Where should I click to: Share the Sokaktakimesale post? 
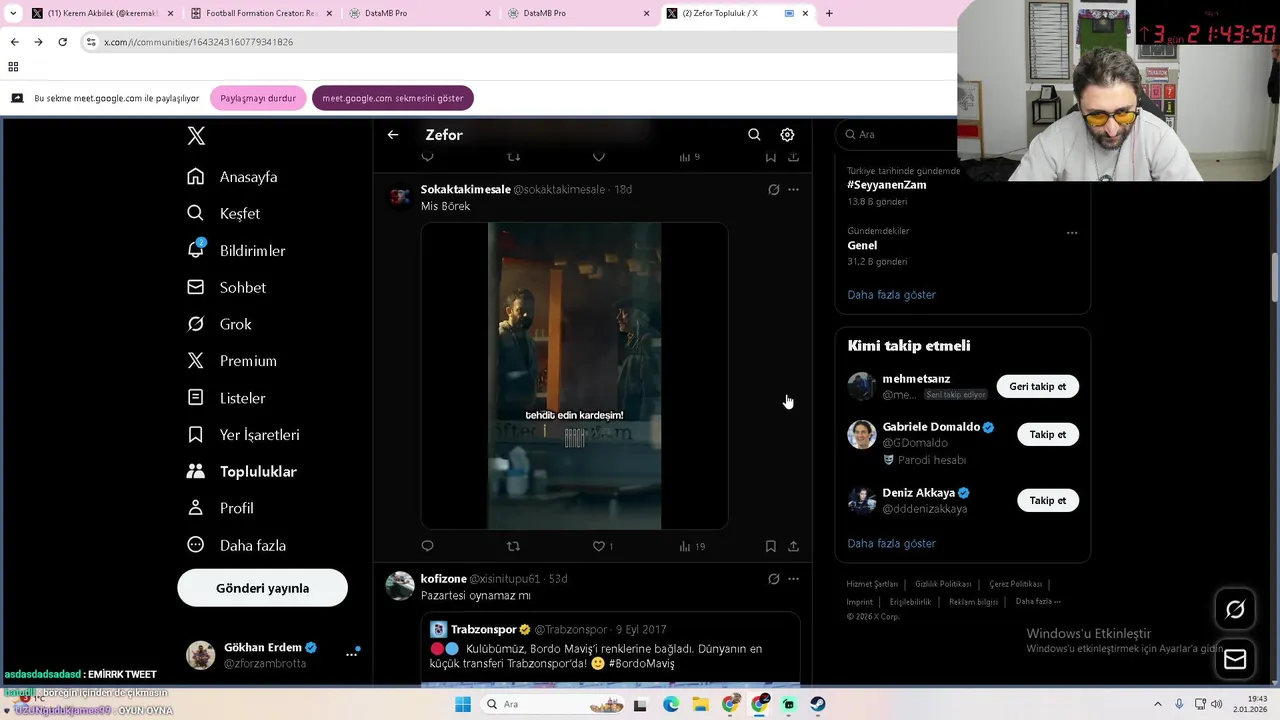click(x=793, y=546)
